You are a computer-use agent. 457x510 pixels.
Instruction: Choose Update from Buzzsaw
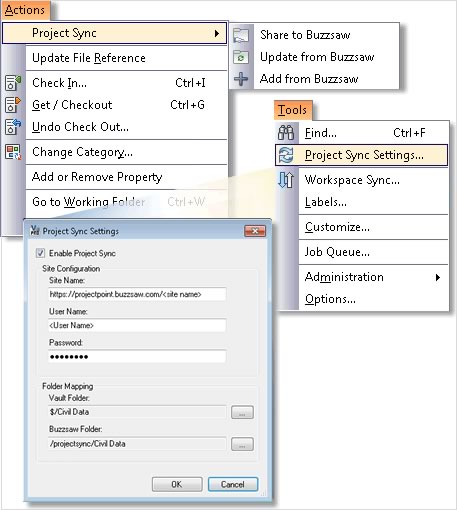tap(315, 57)
